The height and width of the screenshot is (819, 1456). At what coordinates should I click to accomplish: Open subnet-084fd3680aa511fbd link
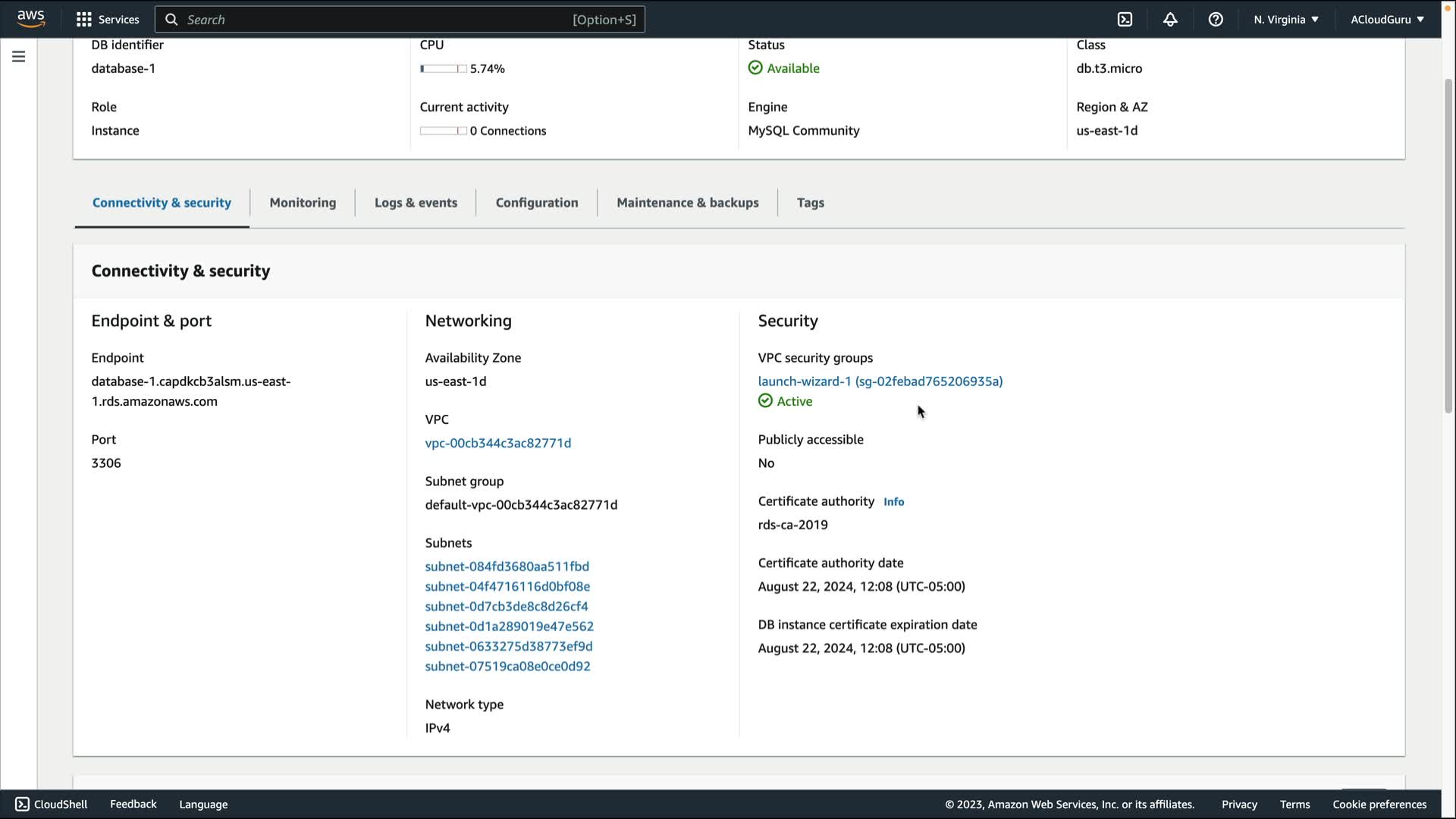507,566
